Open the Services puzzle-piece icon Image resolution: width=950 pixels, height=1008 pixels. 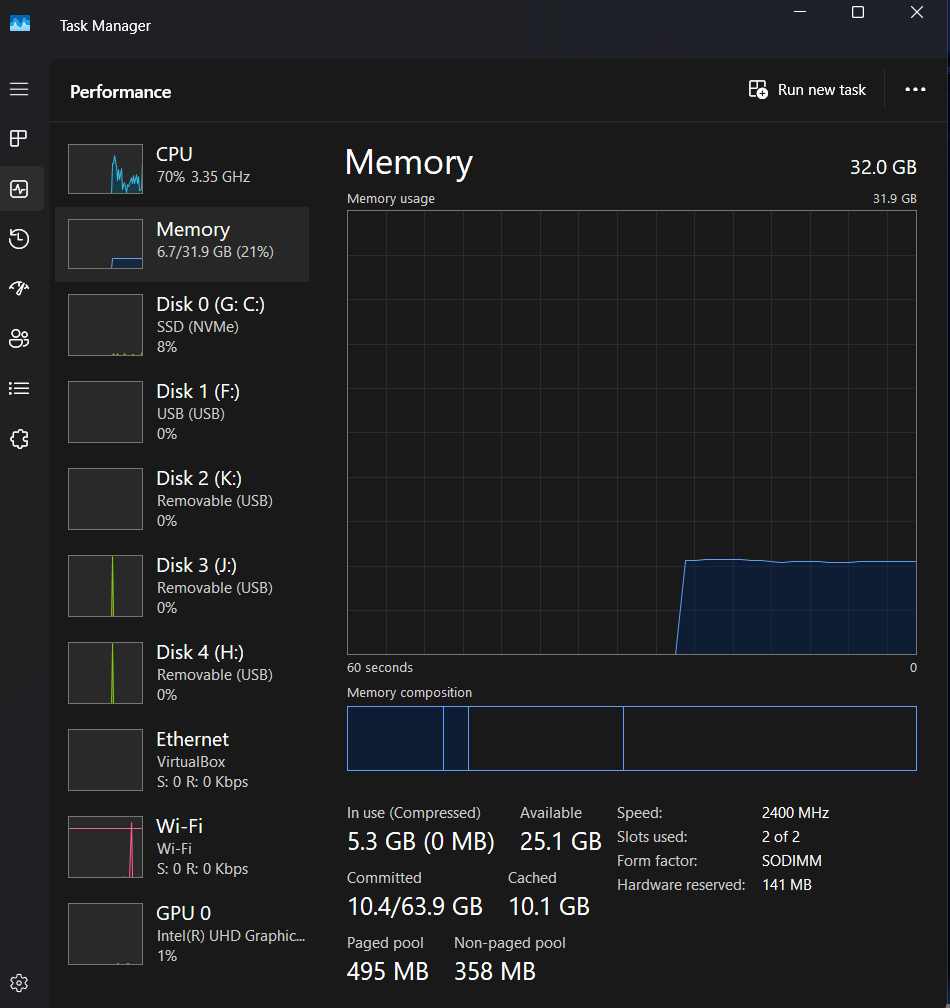(19, 438)
